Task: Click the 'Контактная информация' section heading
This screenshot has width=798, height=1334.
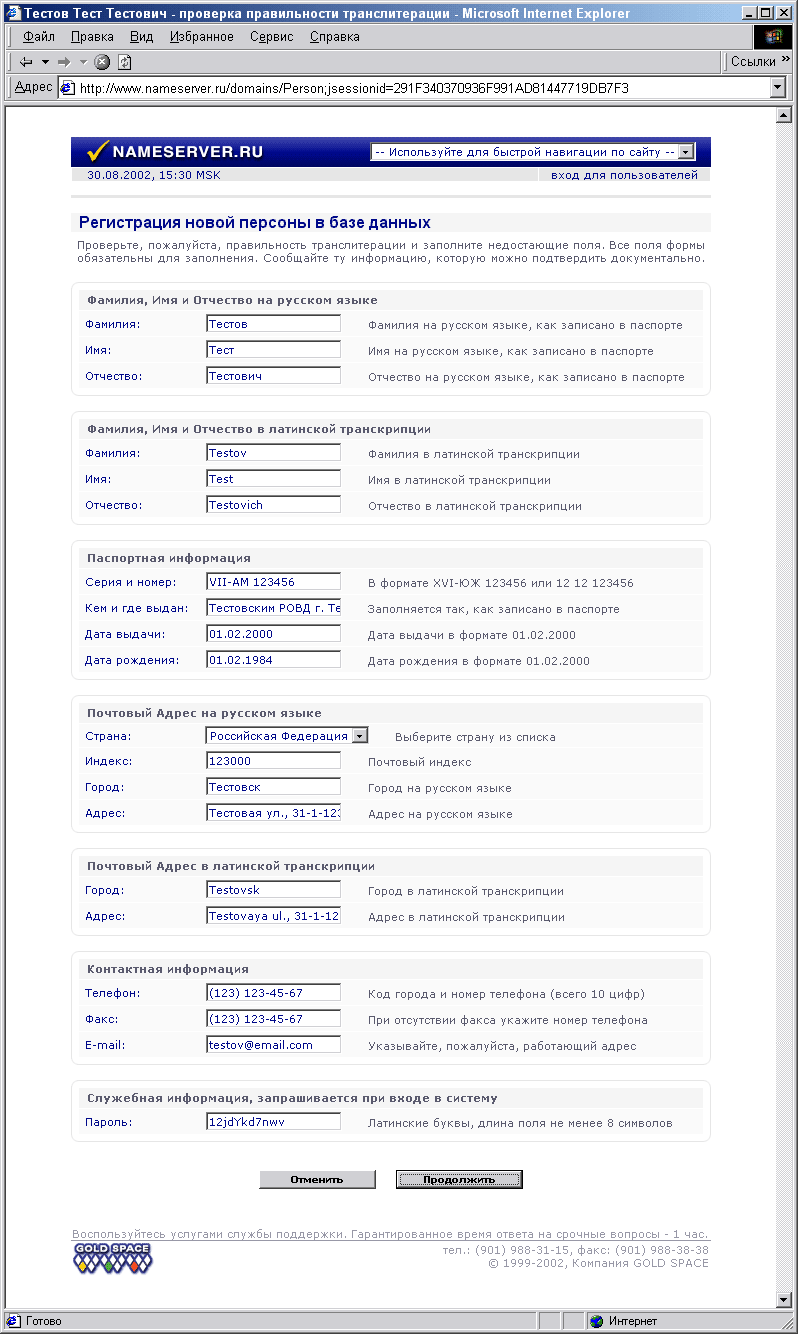Action: coord(168,969)
